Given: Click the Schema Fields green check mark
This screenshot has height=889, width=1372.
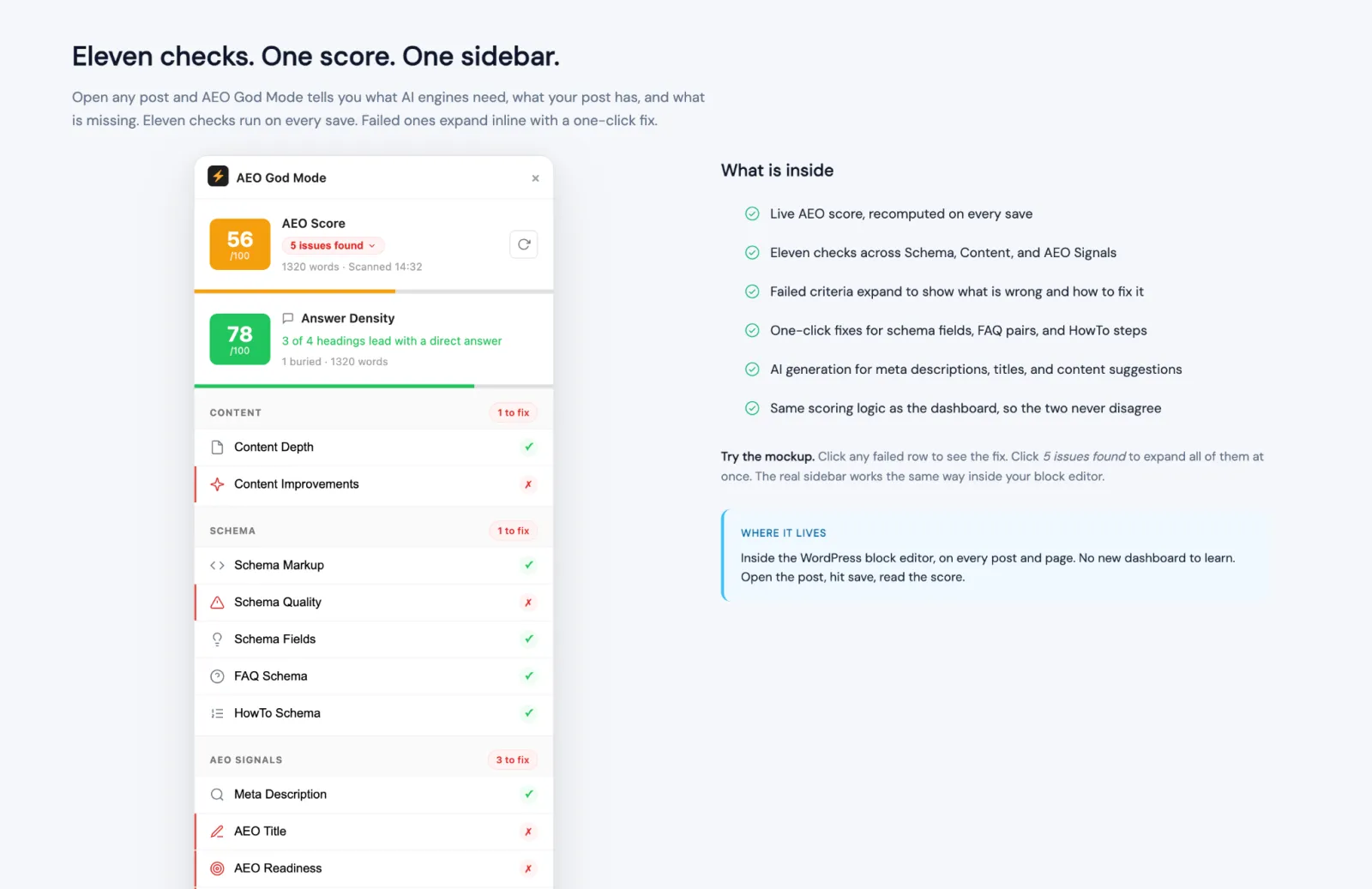Looking at the screenshot, I should (x=529, y=639).
